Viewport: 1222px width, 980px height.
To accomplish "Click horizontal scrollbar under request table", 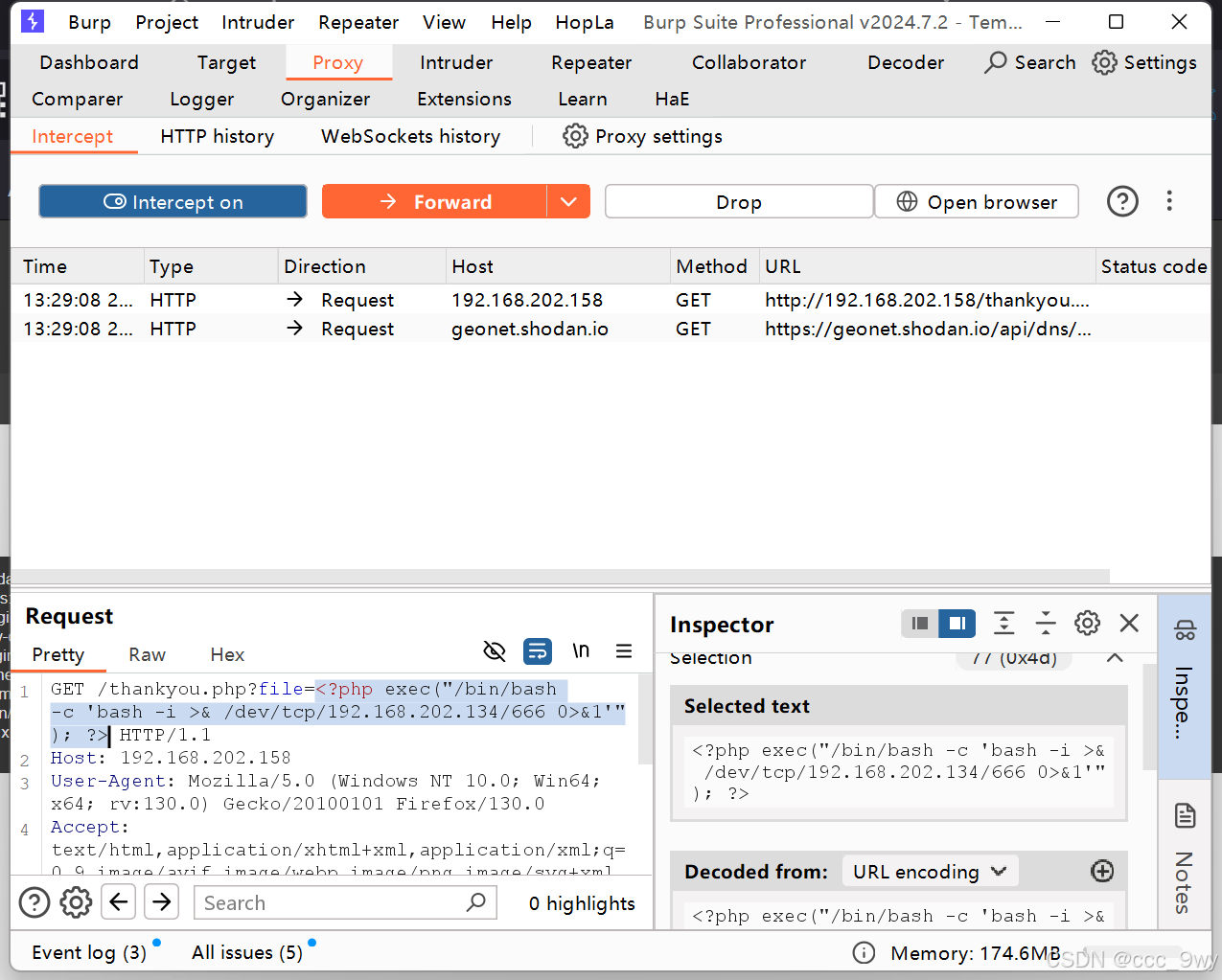I will pos(561,576).
